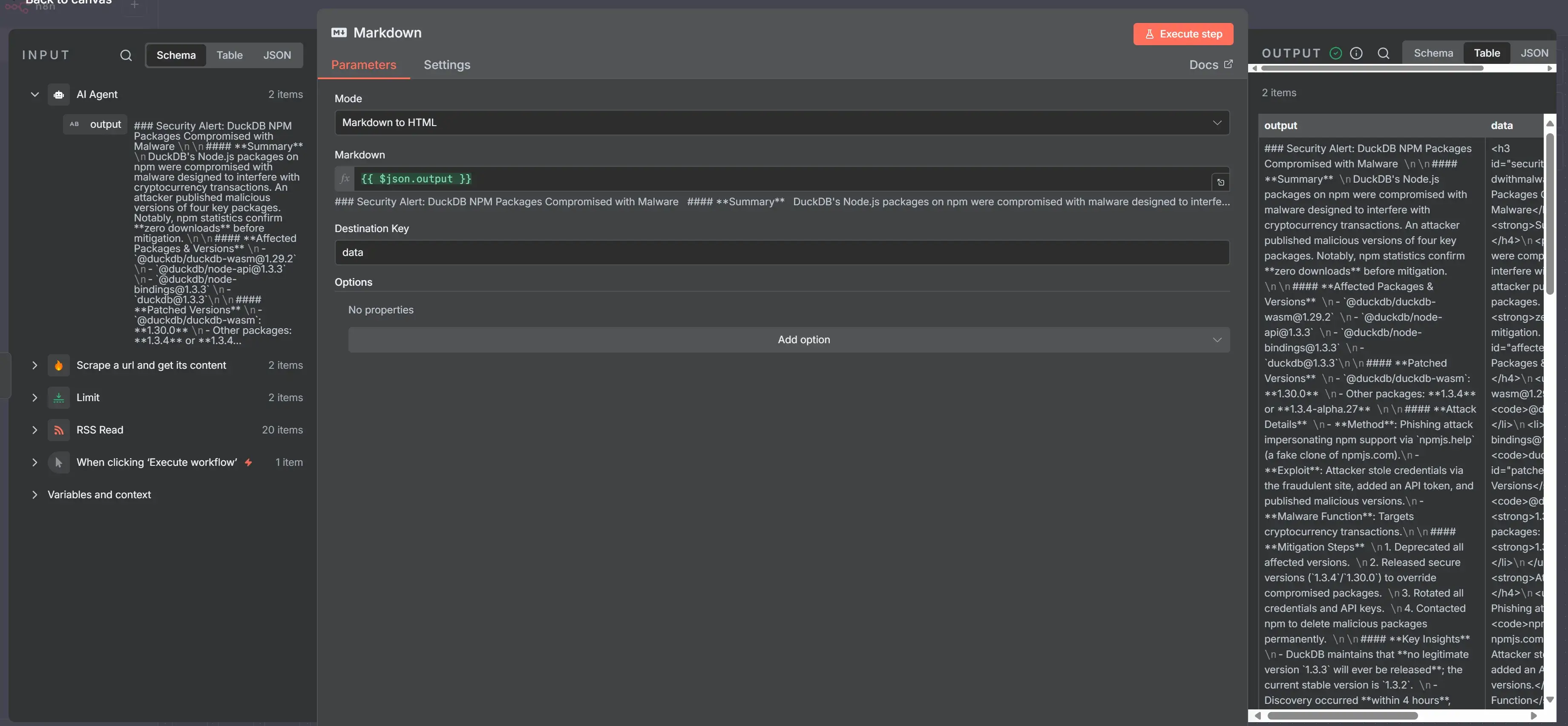The image size is (1568, 726).
Task: Click the Markdown expression input field
Action: [x=782, y=179]
